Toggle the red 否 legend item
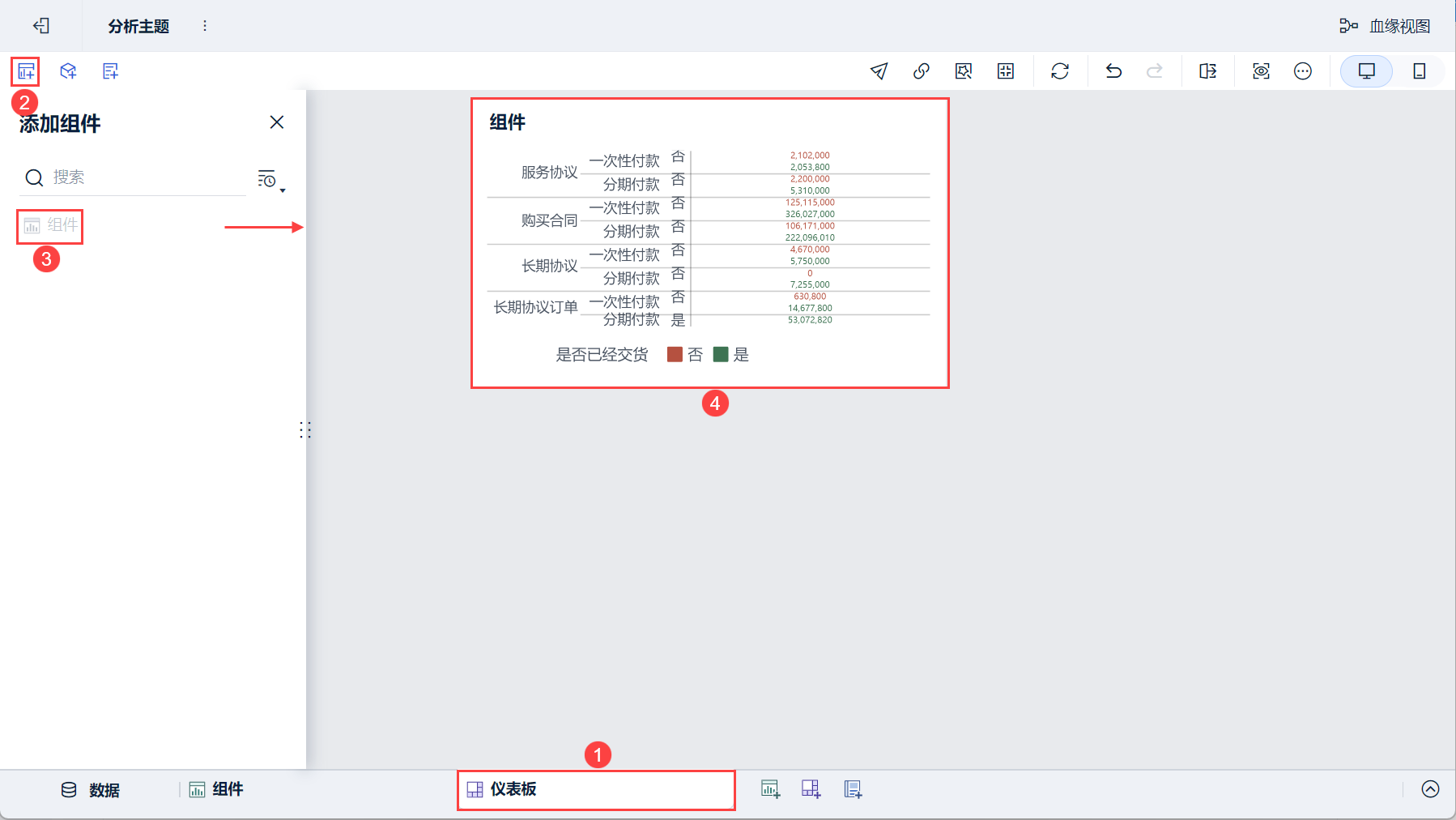The height and width of the screenshot is (820, 1456). point(685,354)
